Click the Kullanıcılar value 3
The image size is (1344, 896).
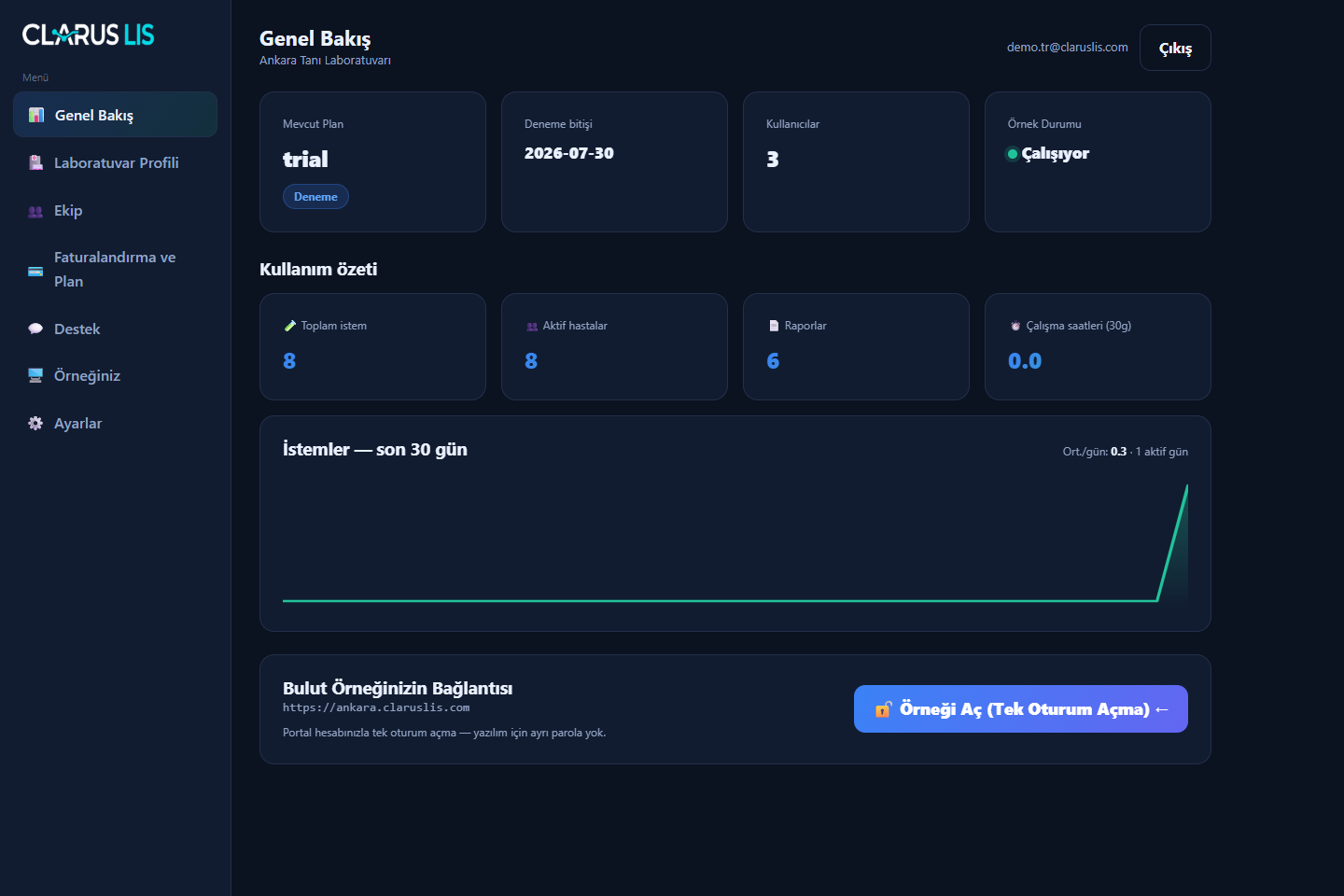[x=773, y=160]
